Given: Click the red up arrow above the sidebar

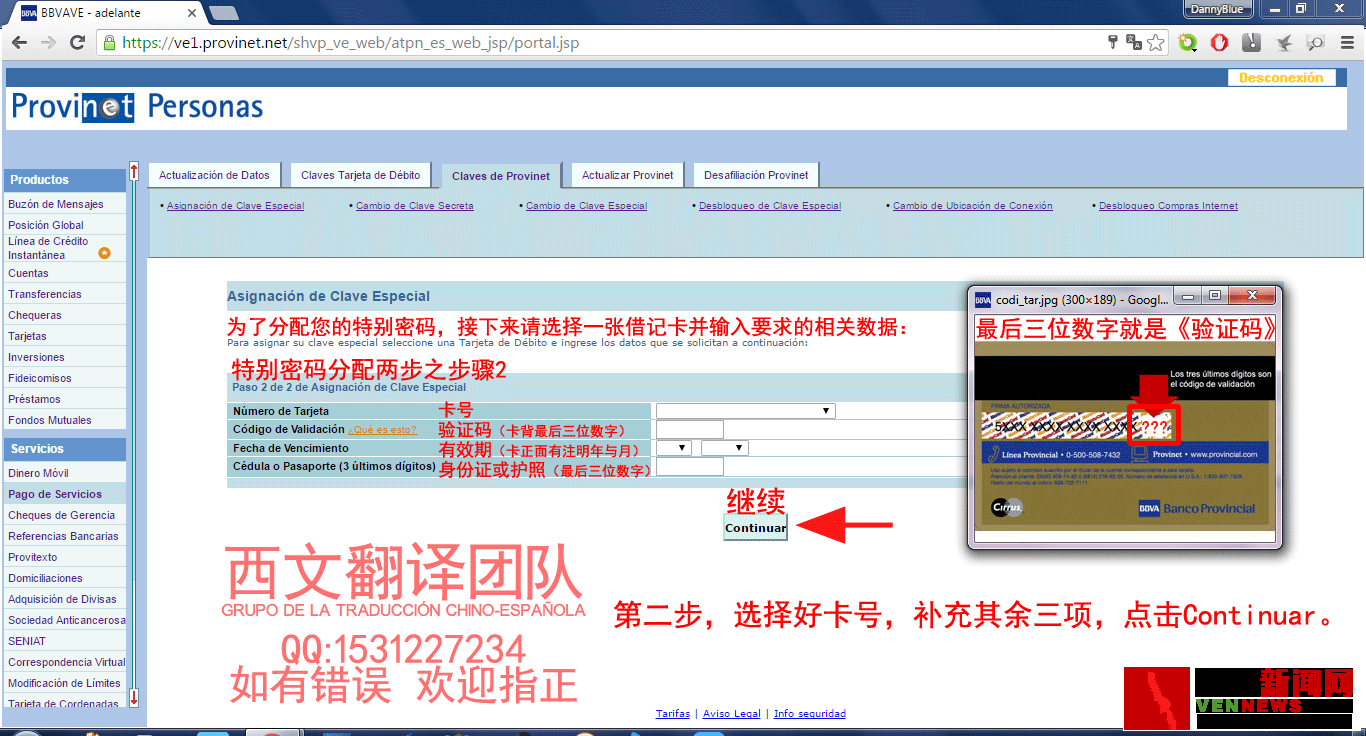Looking at the screenshot, I should (x=134, y=172).
